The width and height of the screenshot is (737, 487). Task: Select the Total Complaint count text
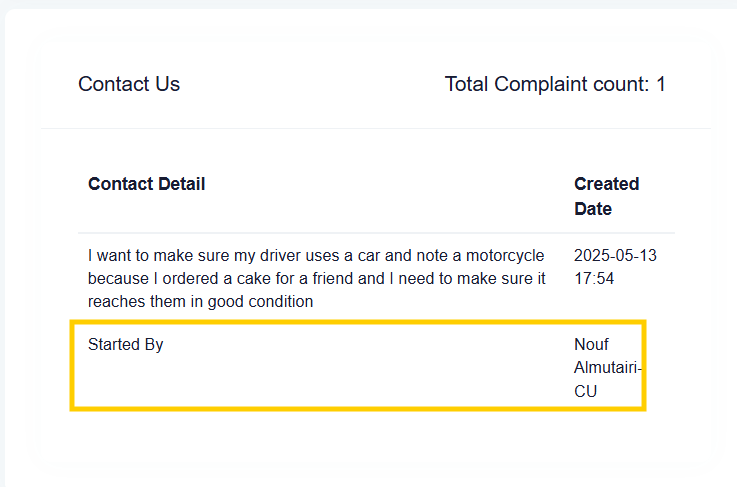(555, 84)
